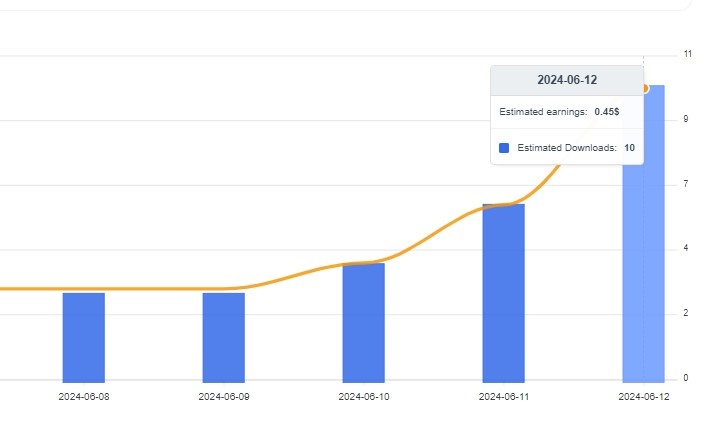Click the y-axis value 0
Viewport: 707px width, 434px height.
pyautogui.click(x=686, y=378)
